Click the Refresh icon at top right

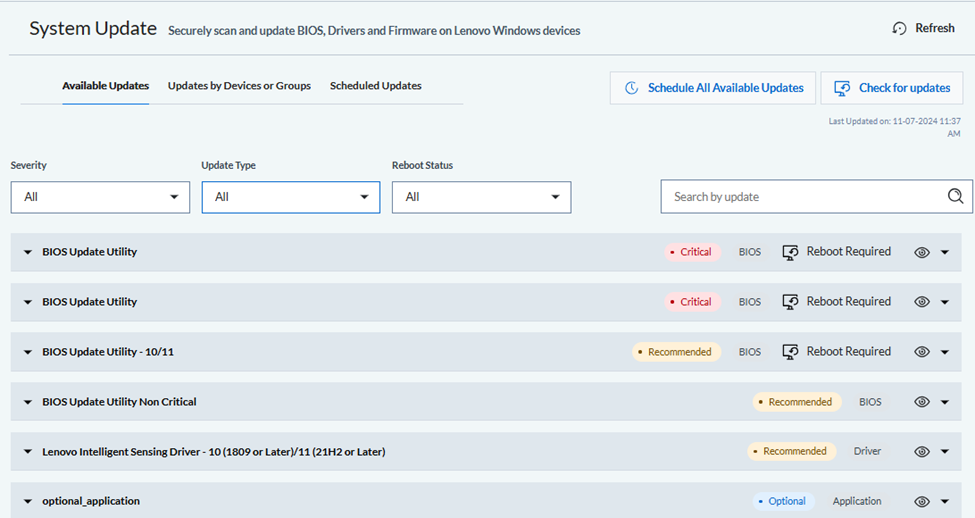tap(899, 28)
